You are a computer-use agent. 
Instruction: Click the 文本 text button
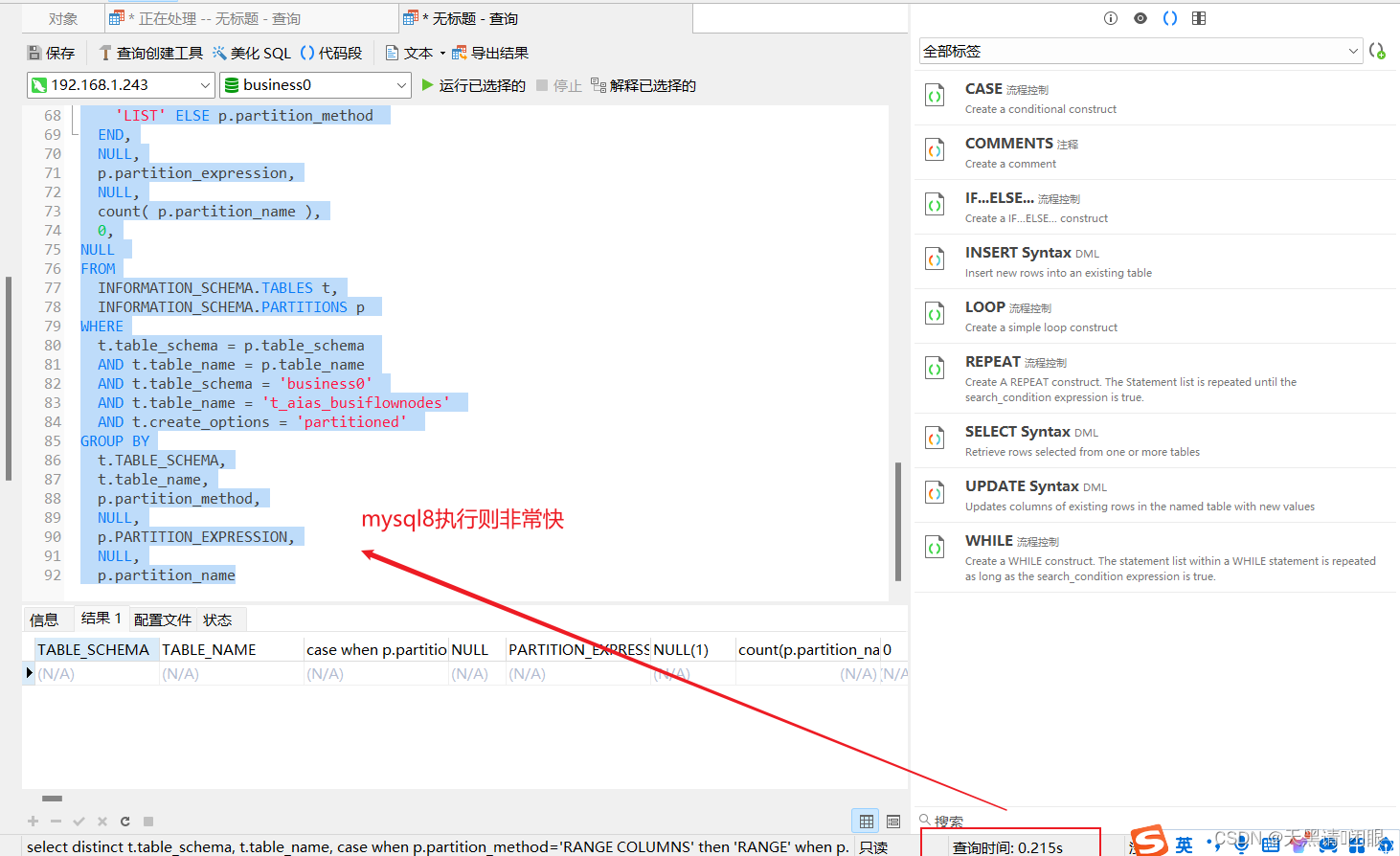click(x=409, y=54)
